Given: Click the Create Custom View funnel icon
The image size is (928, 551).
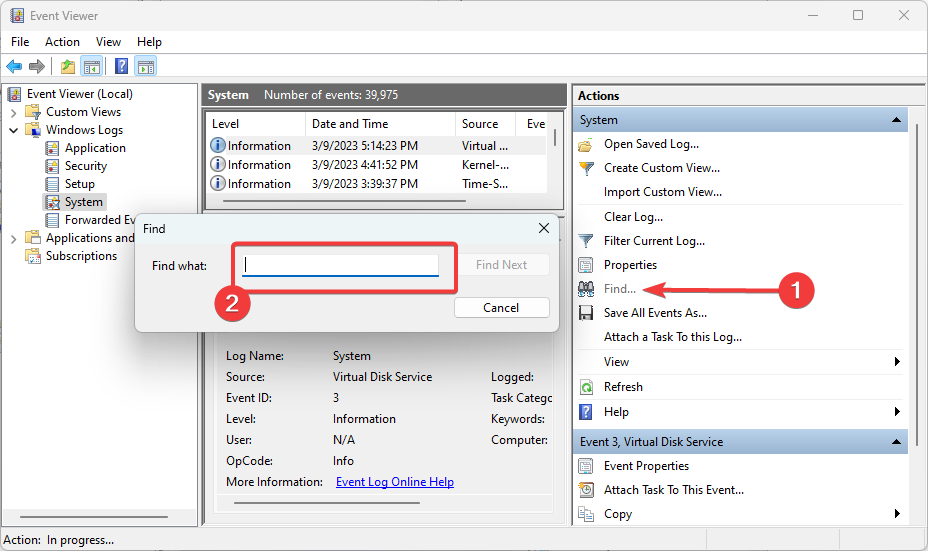Looking at the screenshot, I should click(x=586, y=168).
